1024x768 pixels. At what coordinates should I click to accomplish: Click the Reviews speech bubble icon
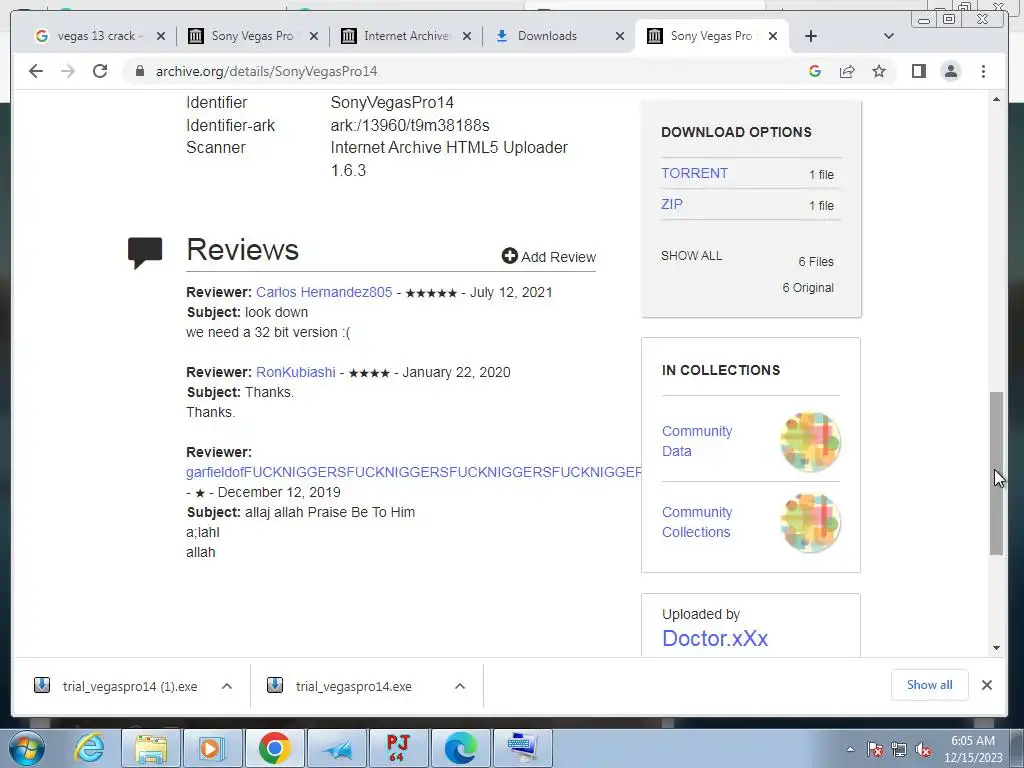click(x=144, y=252)
